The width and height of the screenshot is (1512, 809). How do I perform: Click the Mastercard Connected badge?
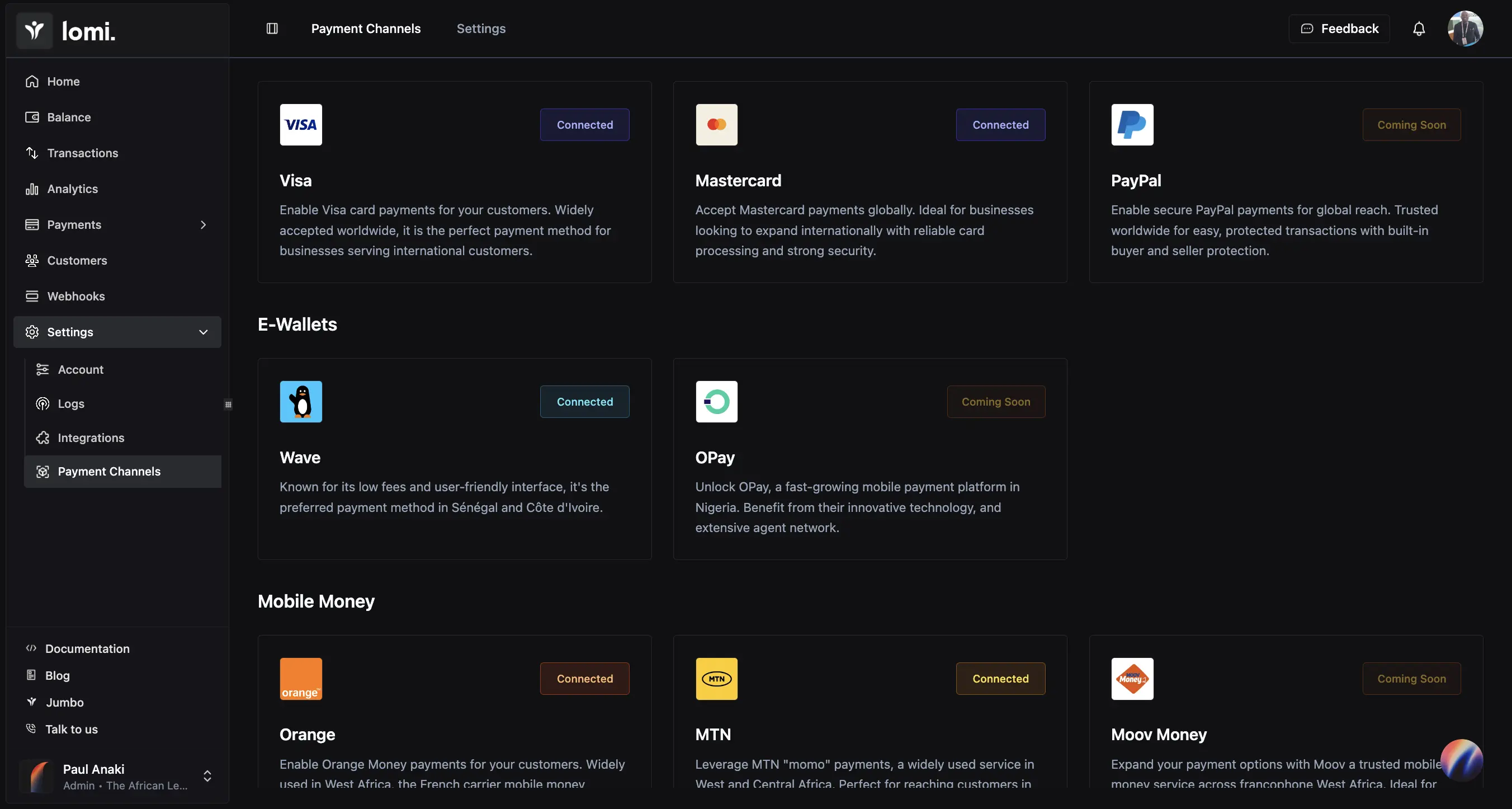click(x=1000, y=124)
